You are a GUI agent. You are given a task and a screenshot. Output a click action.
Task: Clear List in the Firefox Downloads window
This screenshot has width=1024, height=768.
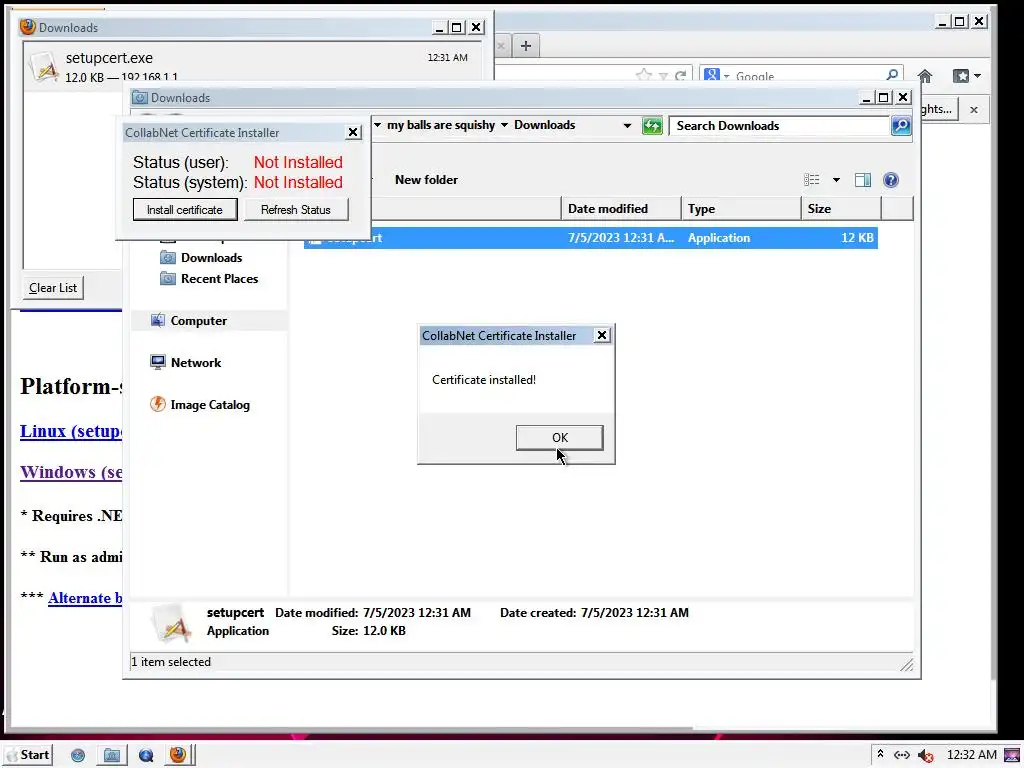coord(53,288)
